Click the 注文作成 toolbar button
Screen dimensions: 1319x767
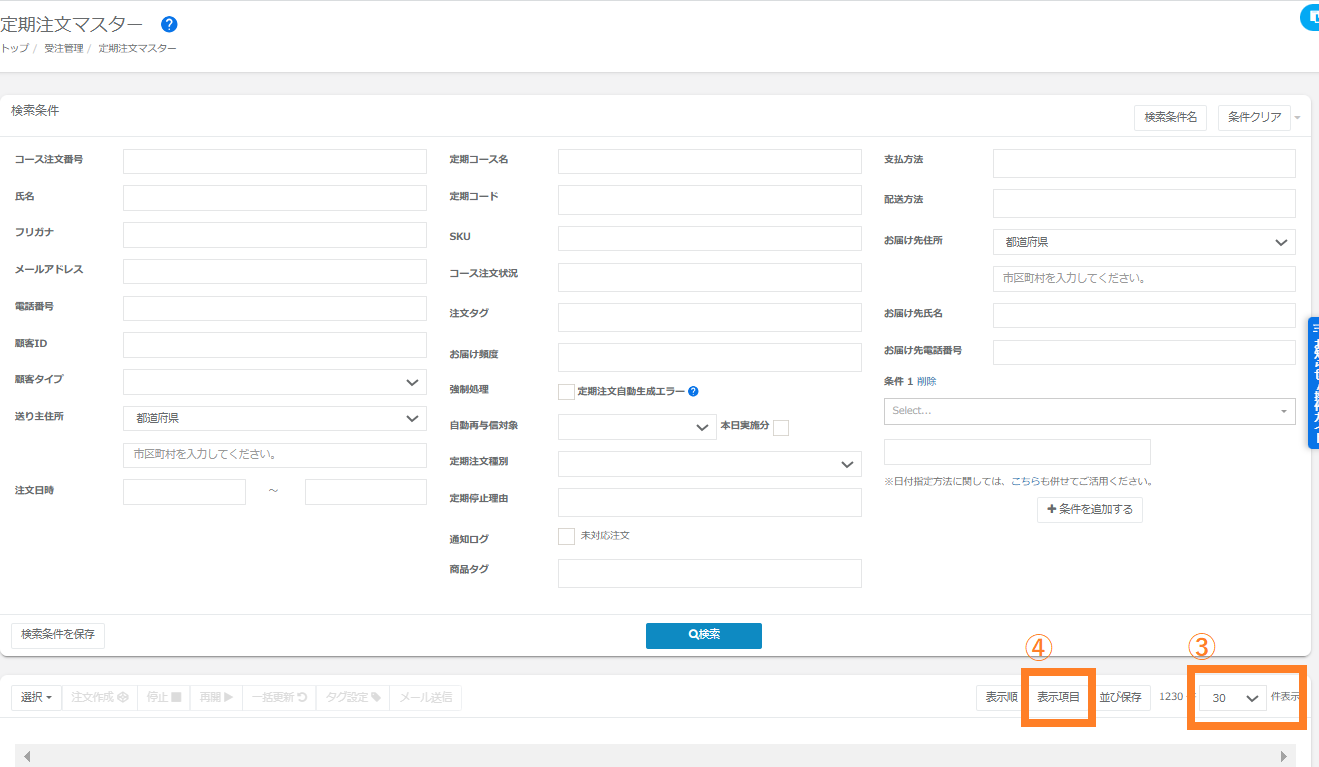point(100,697)
